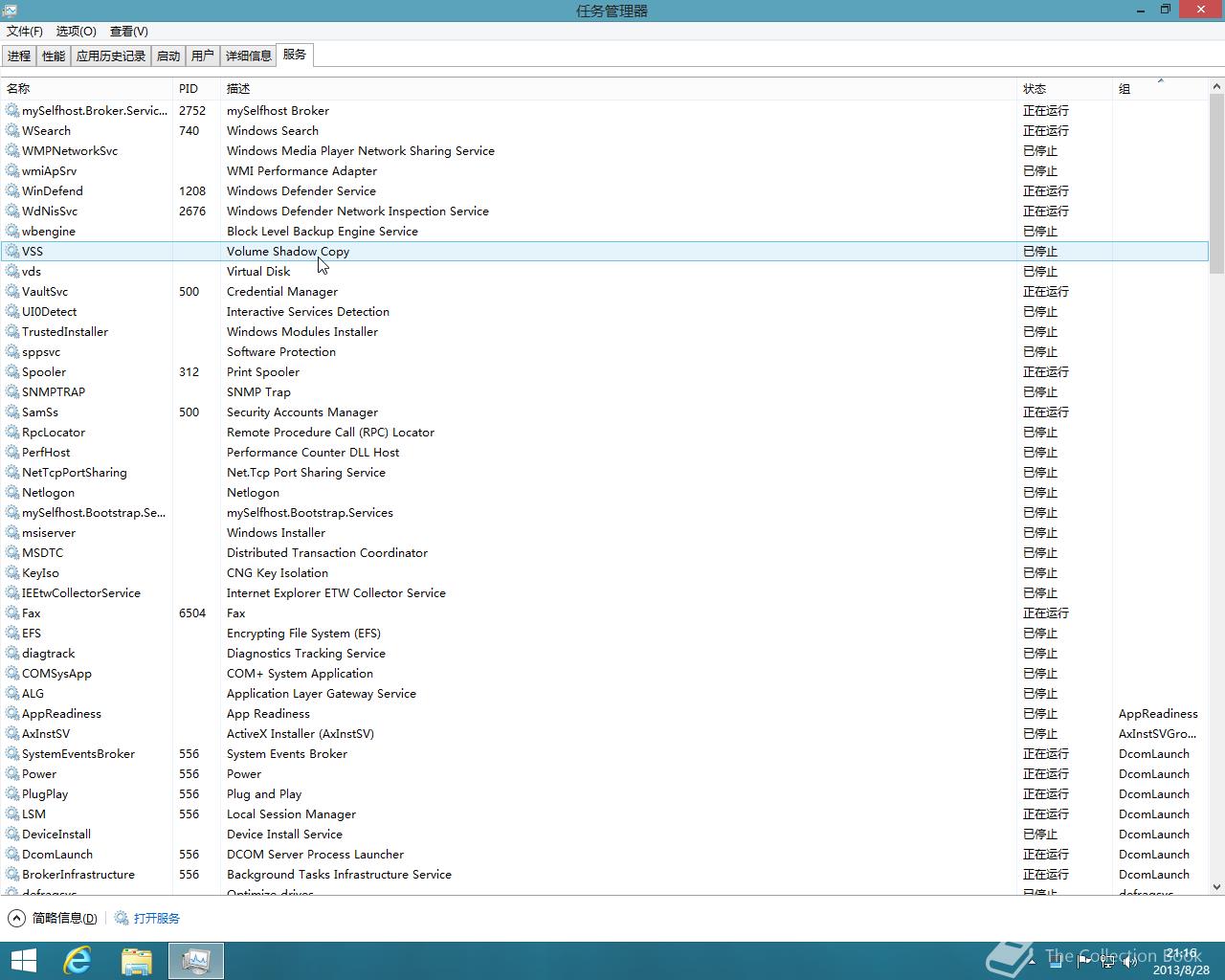Select the VSS service row

pyautogui.click(x=605, y=252)
